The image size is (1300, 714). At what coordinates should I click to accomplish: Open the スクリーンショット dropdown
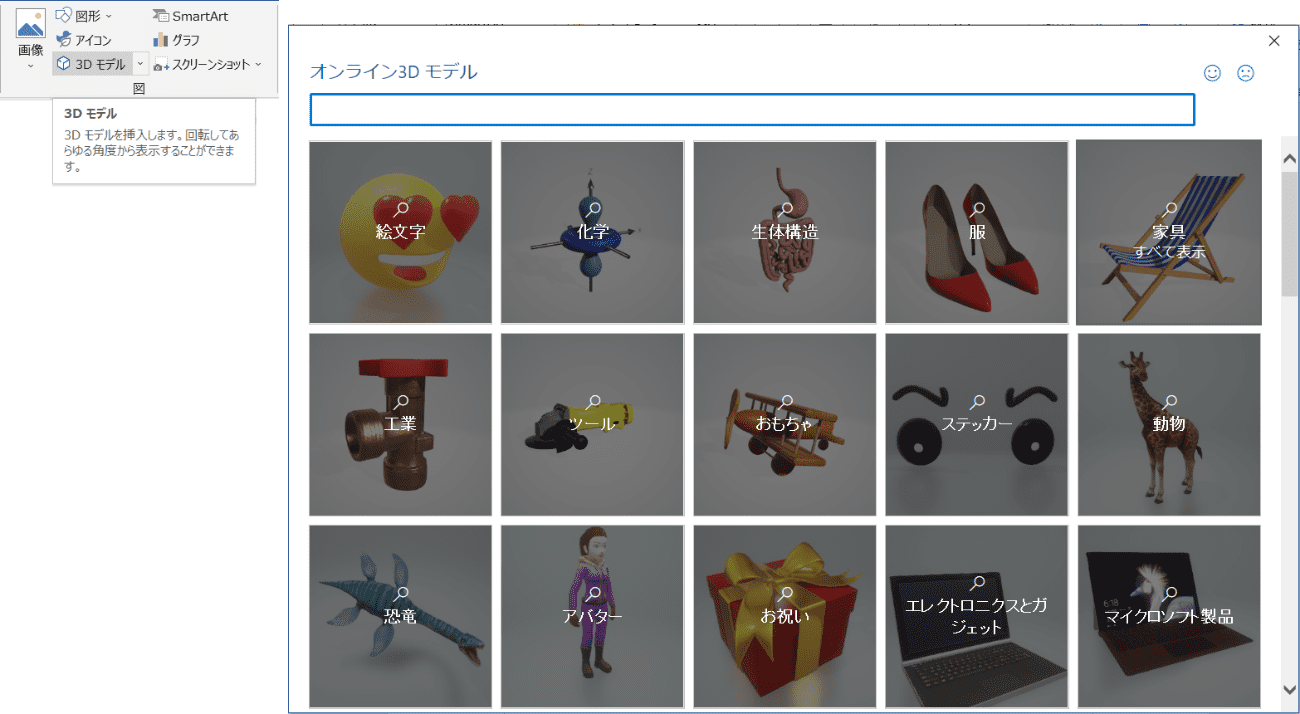point(208,64)
